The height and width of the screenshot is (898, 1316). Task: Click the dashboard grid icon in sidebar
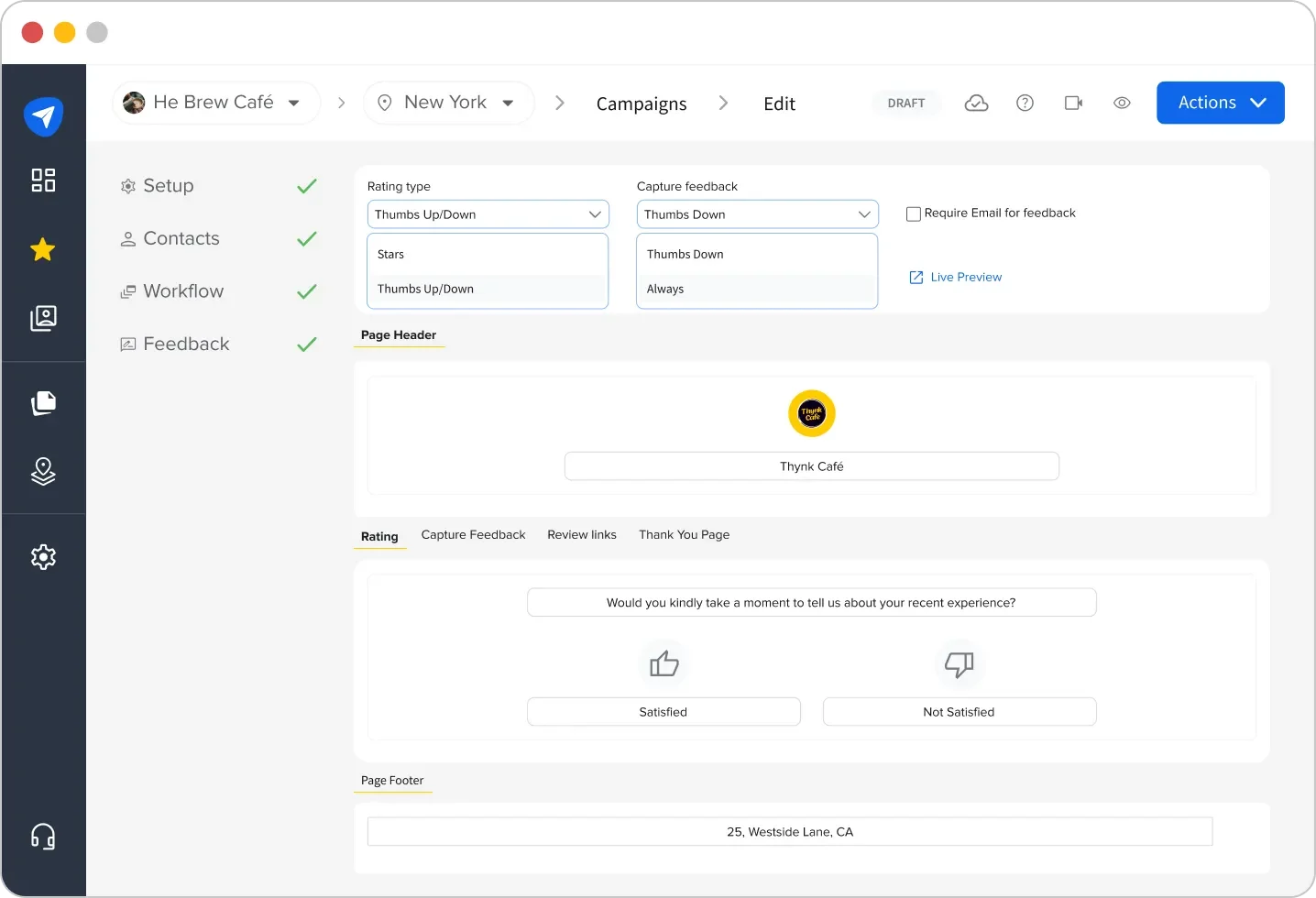(x=43, y=181)
